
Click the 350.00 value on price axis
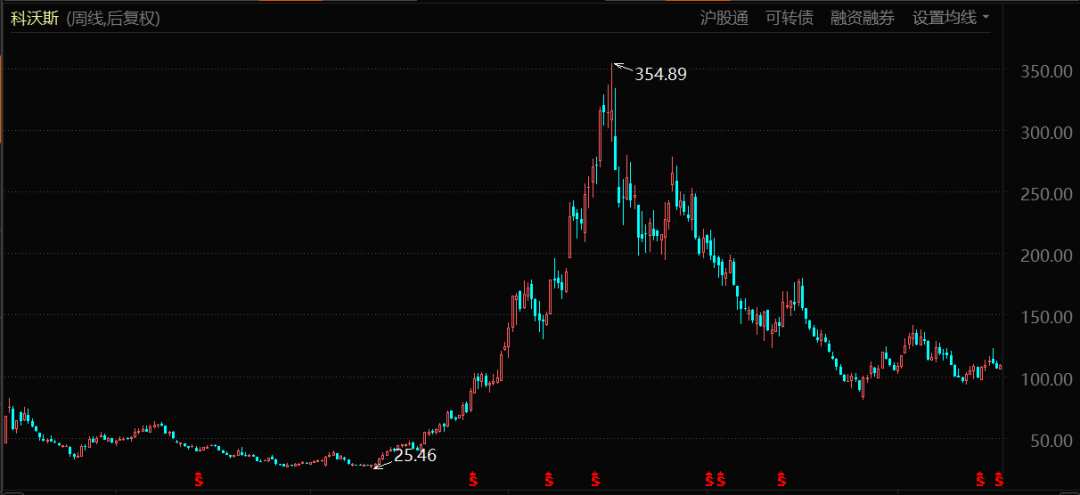click(x=1046, y=72)
